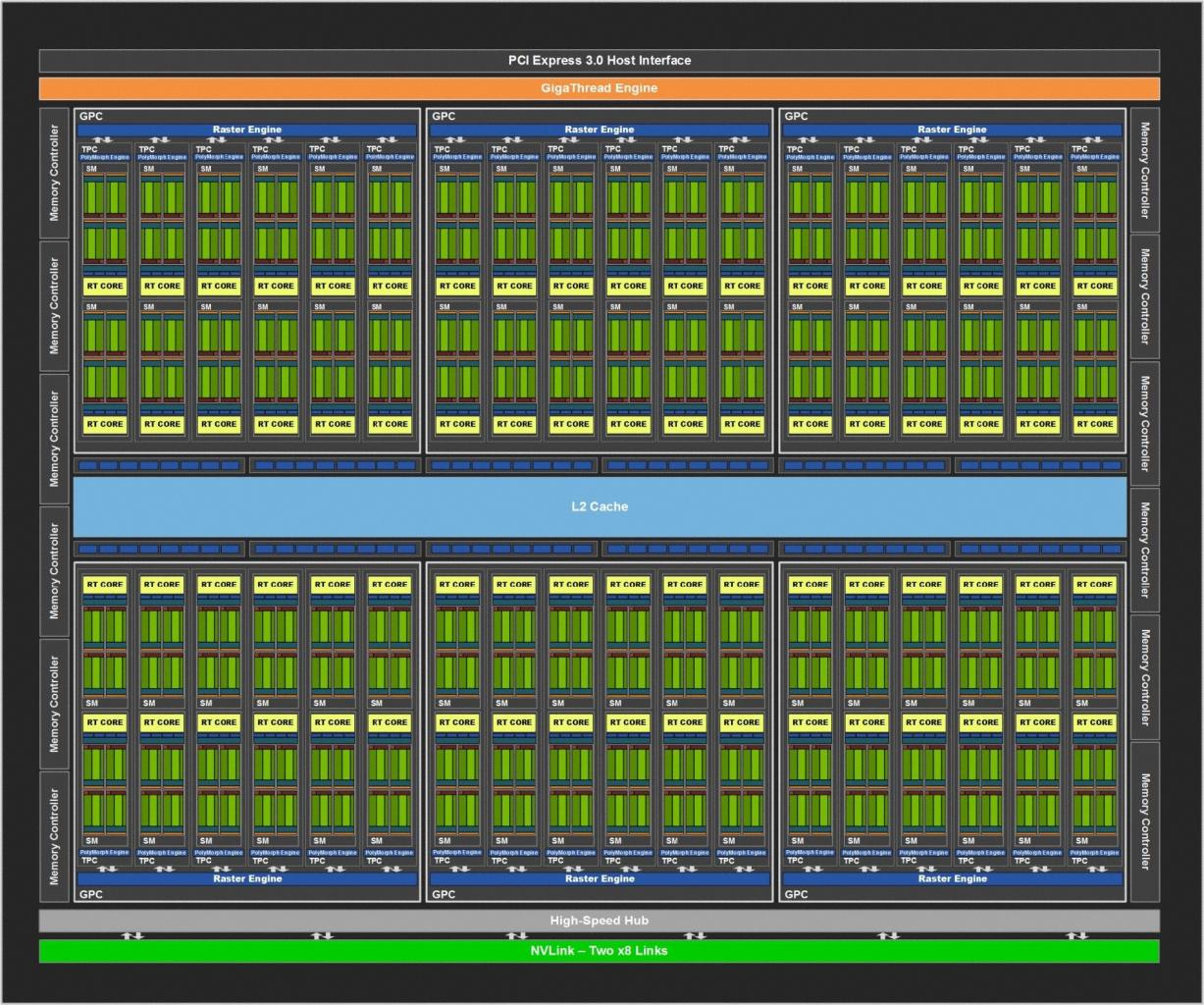Click the Raster Engine bar in bottom-left GPC
Screen dimensions: 1204x1005
pos(247,879)
